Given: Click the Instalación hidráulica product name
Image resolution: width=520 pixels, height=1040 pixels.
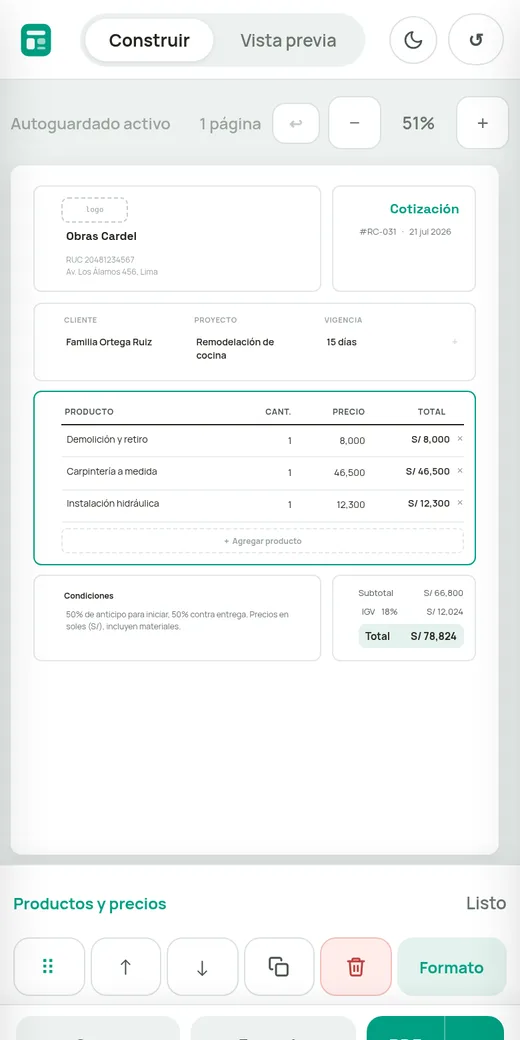Looking at the screenshot, I should point(113,503).
